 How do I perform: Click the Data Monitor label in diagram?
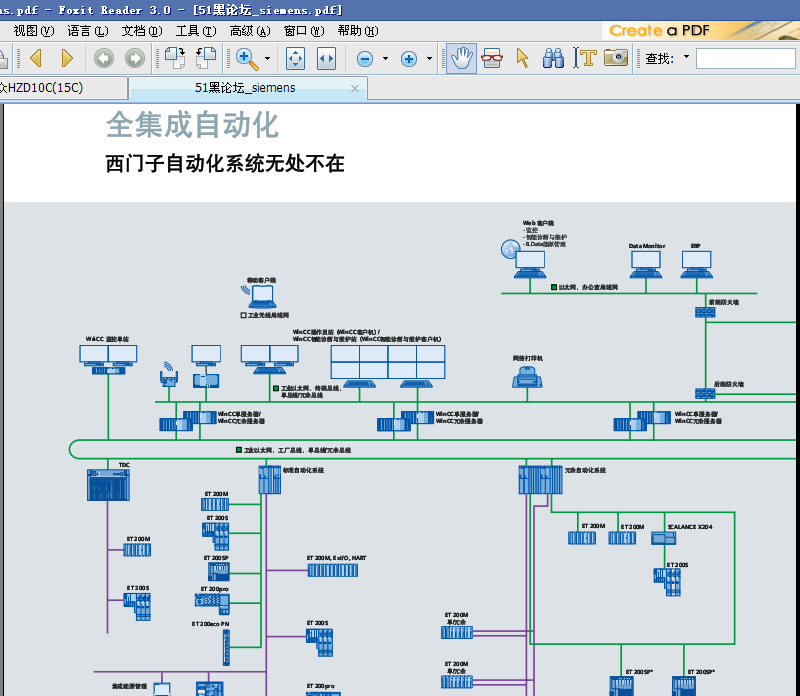click(x=647, y=246)
